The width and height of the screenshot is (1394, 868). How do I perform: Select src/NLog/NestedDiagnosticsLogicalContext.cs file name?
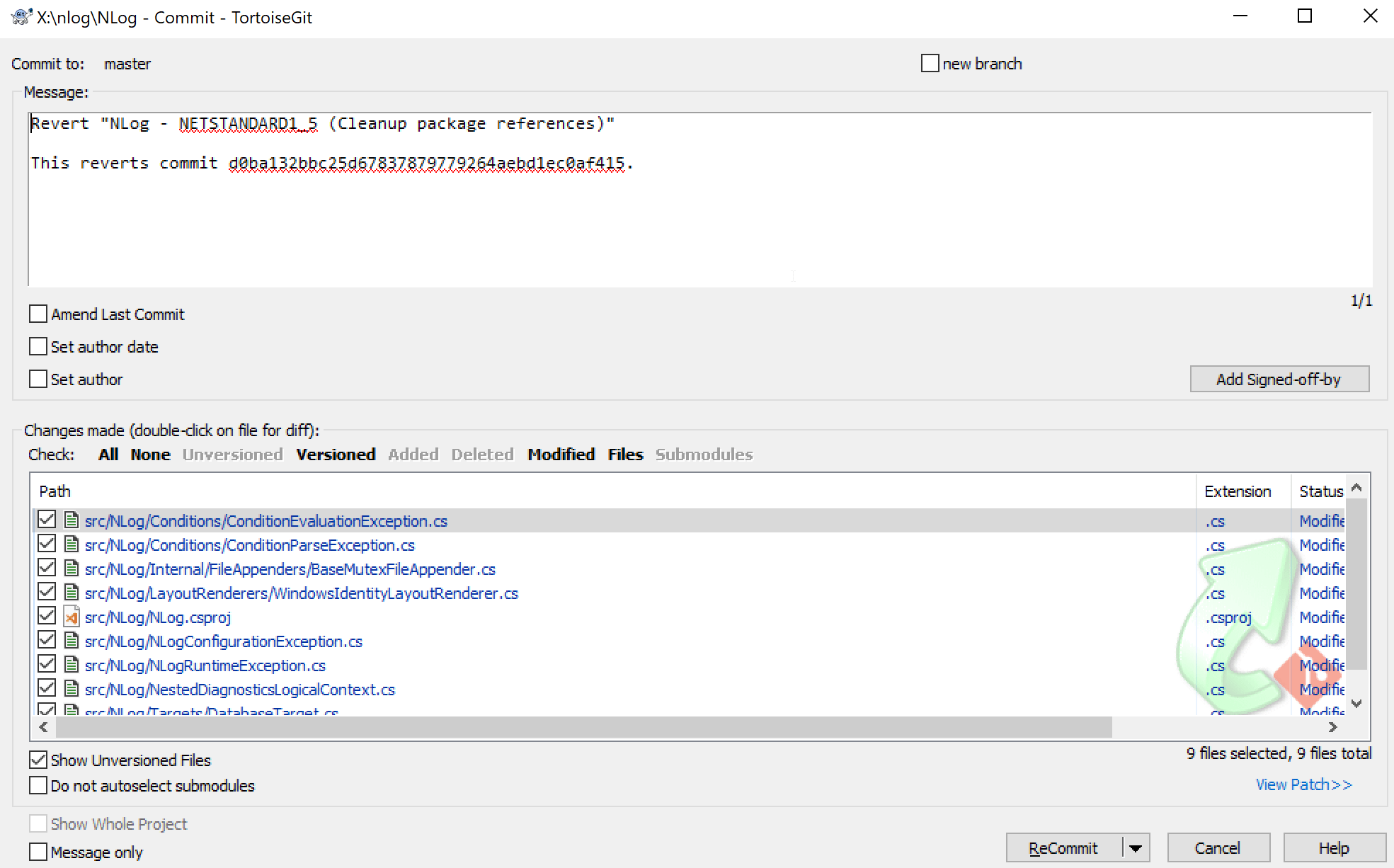tap(239, 690)
